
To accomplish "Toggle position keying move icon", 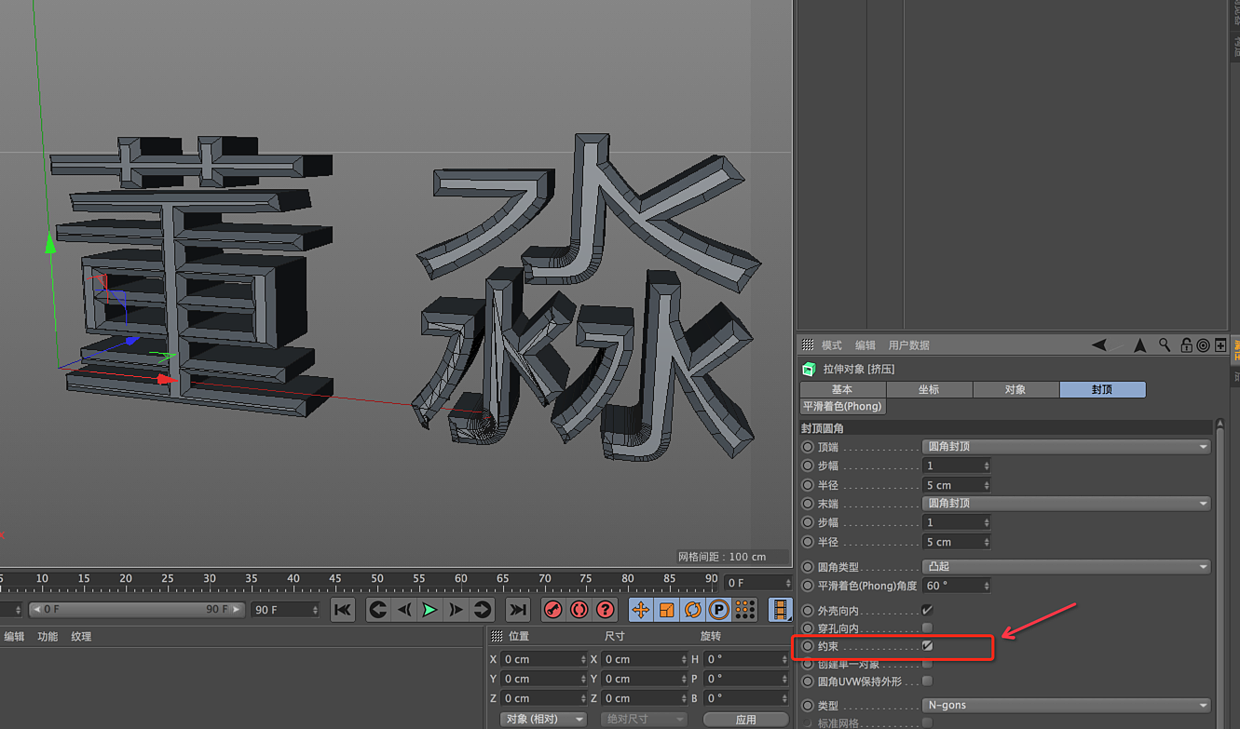I will [x=641, y=609].
